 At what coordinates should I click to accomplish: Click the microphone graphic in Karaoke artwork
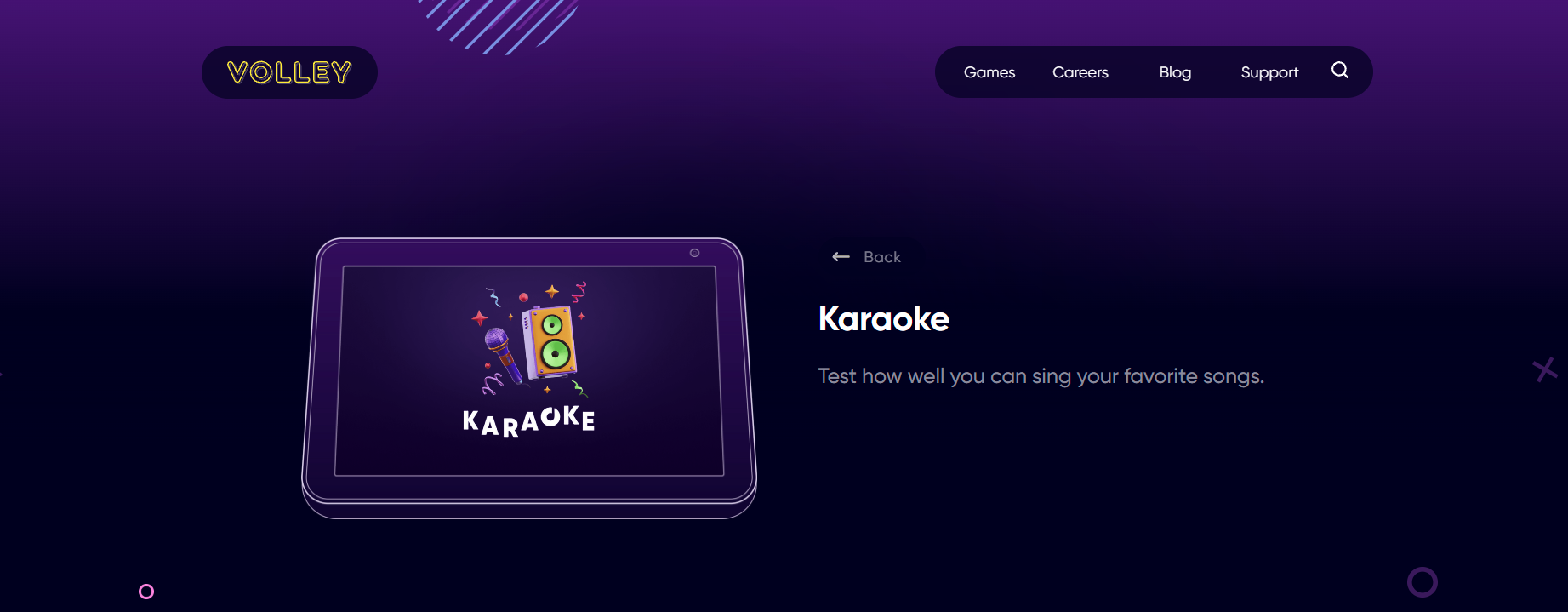504,354
